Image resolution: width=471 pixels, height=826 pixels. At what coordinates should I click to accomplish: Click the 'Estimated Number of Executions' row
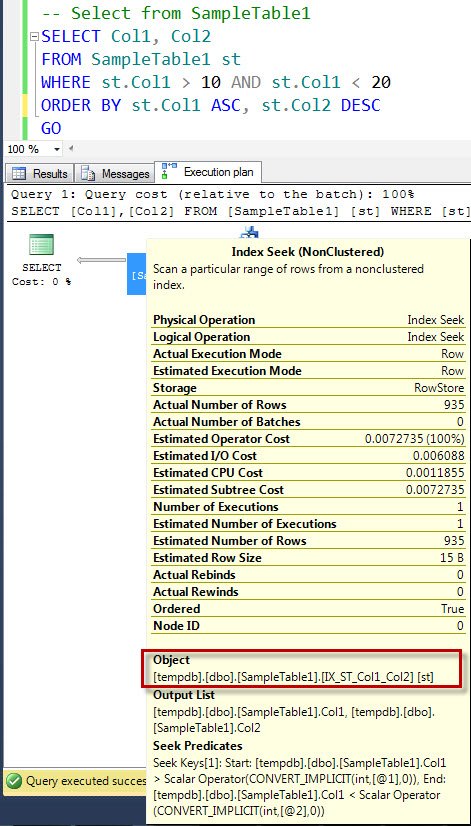[x=309, y=524]
